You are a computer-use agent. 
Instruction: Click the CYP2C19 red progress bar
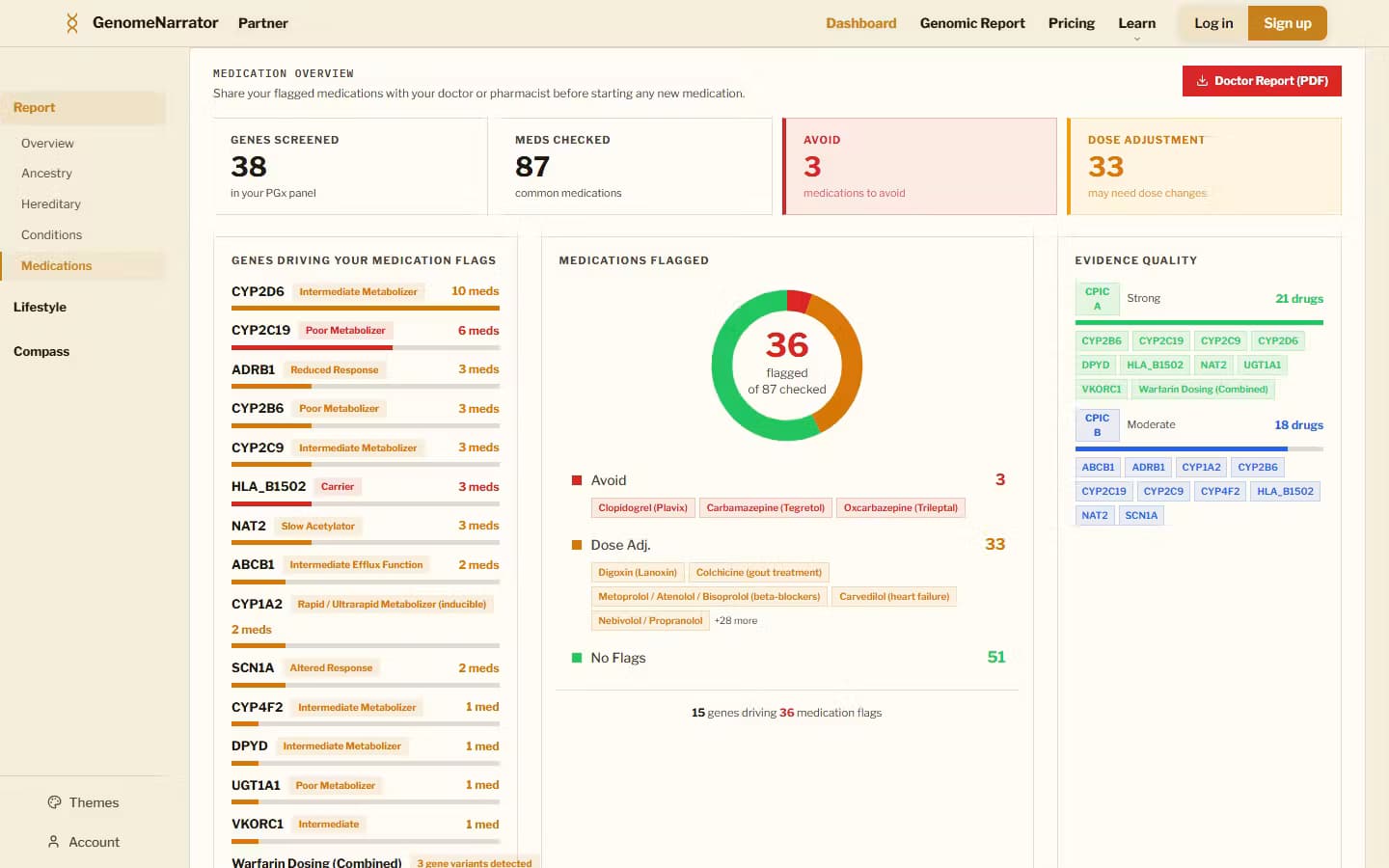click(312, 347)
